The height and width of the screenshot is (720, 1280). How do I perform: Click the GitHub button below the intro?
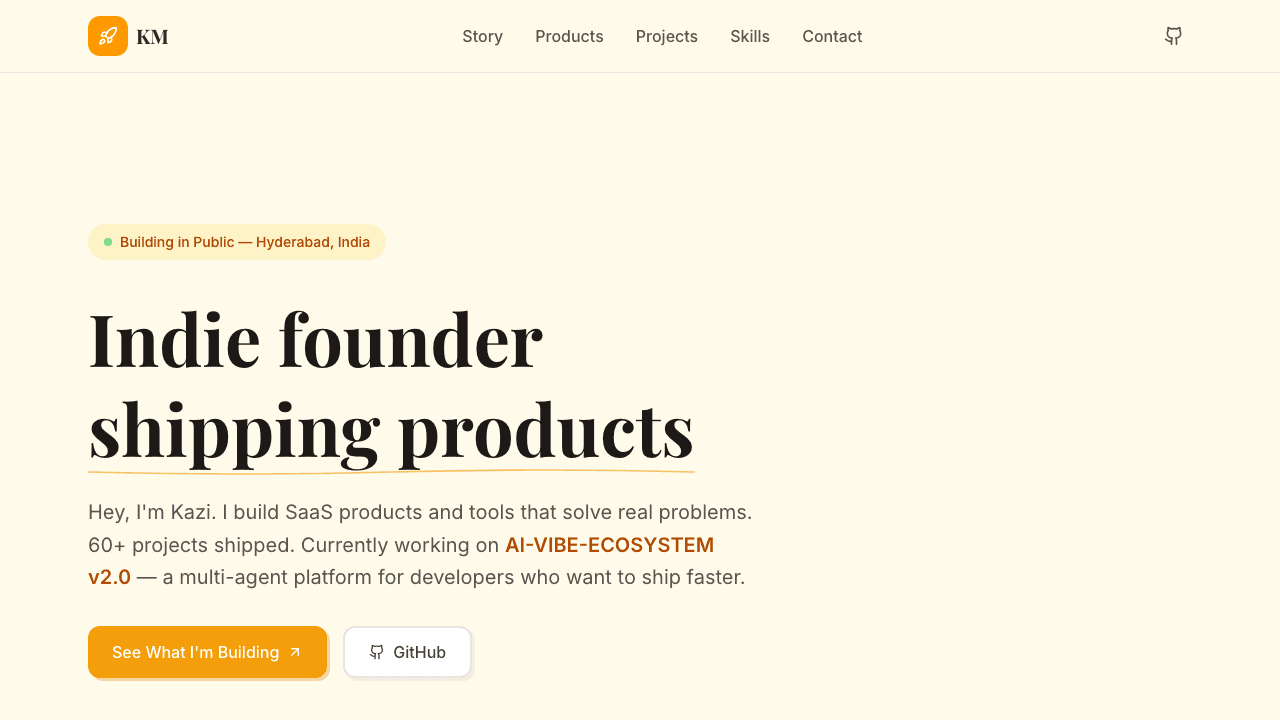[407, 652]
